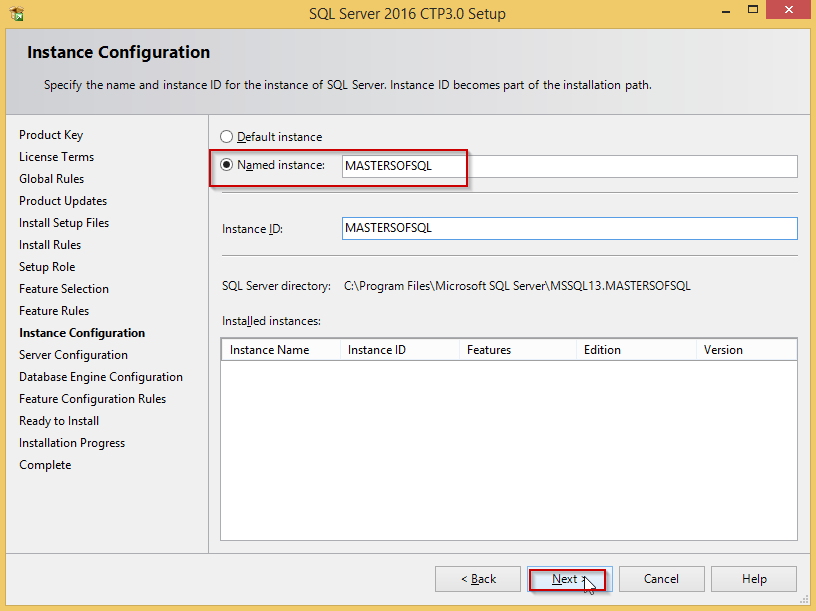
Task: Click Global Rules in setup steps
Action: [52, 179]
